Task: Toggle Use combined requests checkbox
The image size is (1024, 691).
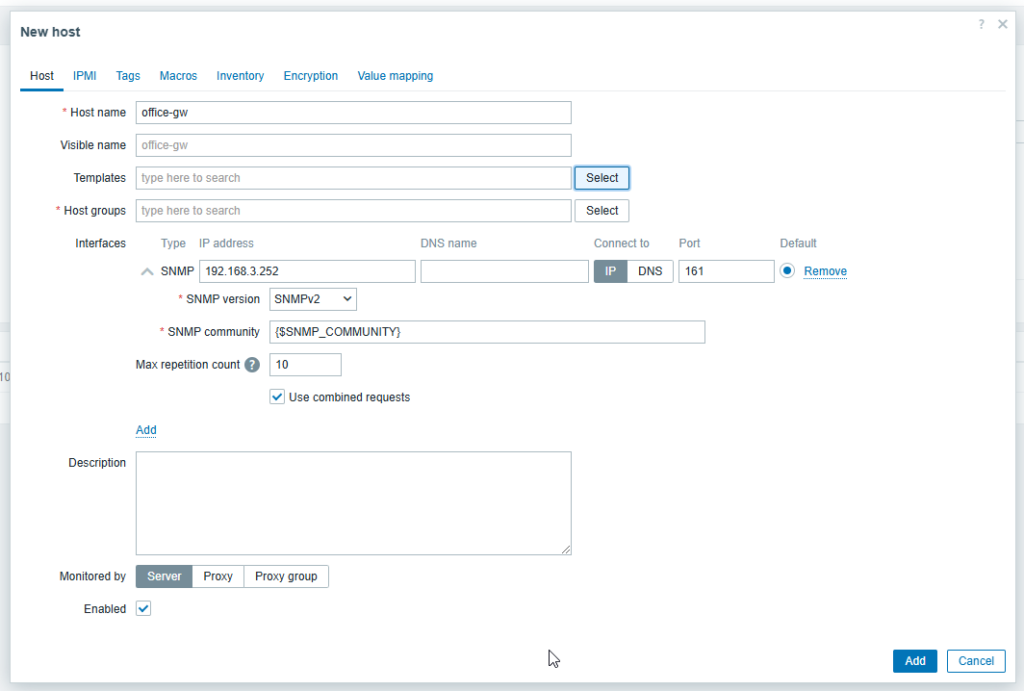Action: pyautogui.click(x=277, y=397)
